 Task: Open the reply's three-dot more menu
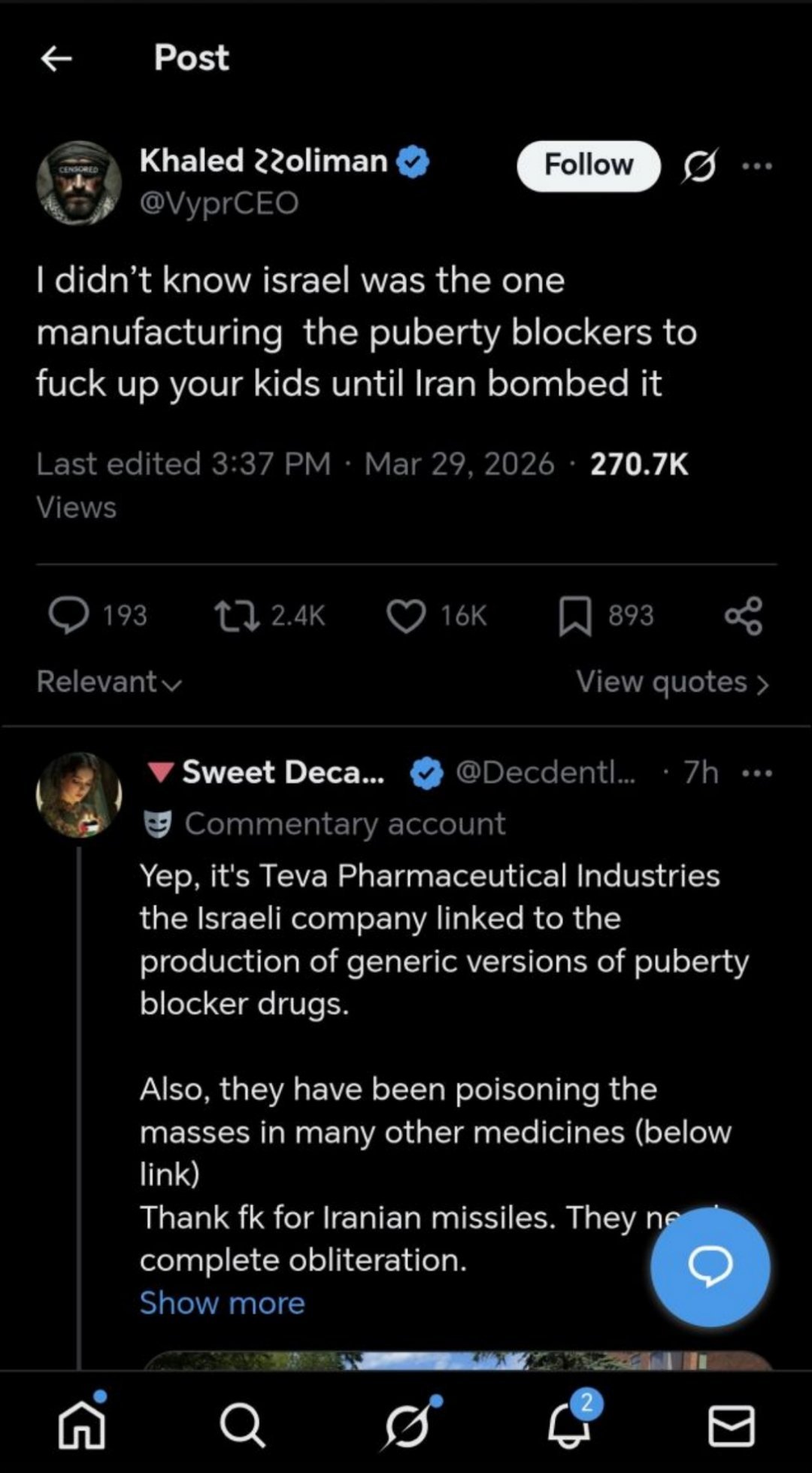click(756, 773)
